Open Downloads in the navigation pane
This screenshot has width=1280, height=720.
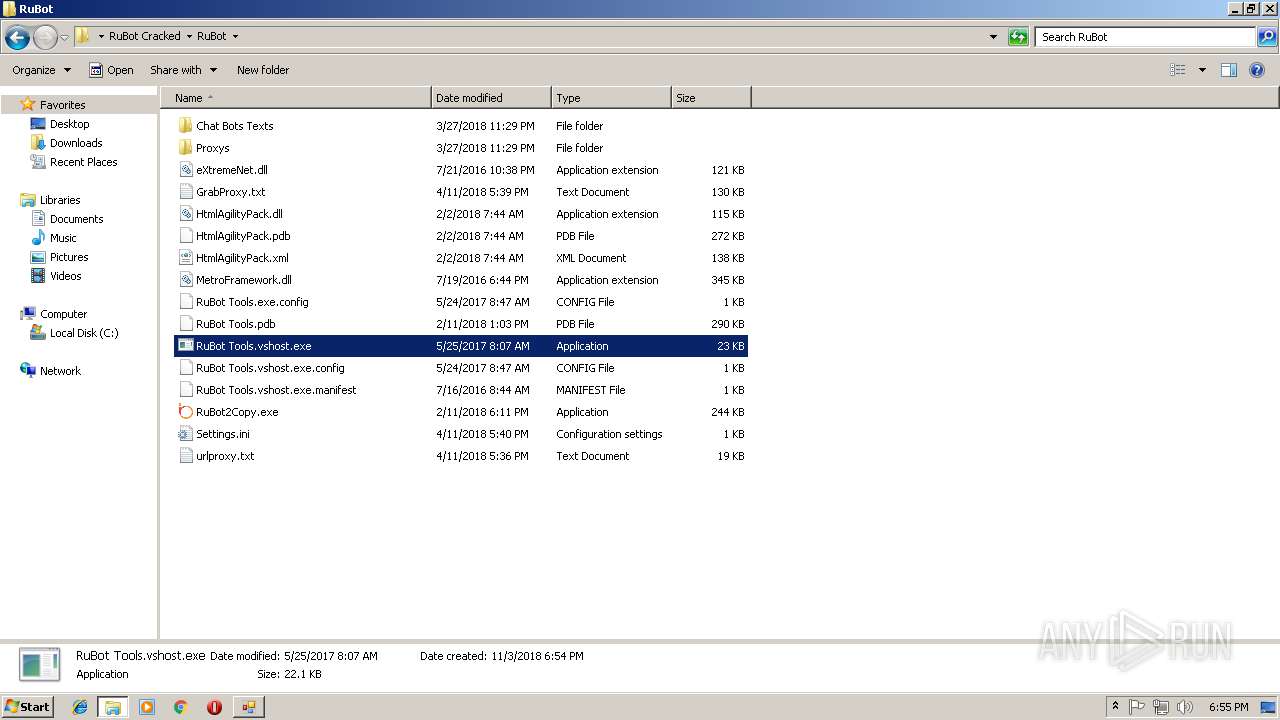76,143
